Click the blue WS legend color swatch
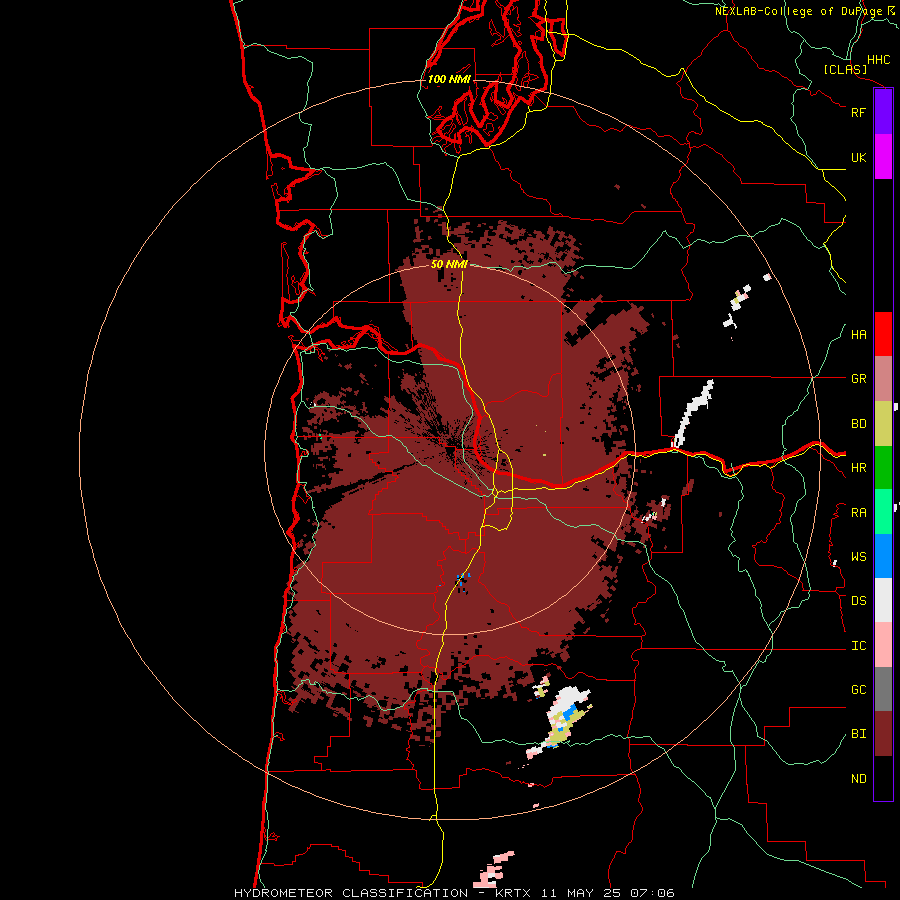 pos(883,556)
